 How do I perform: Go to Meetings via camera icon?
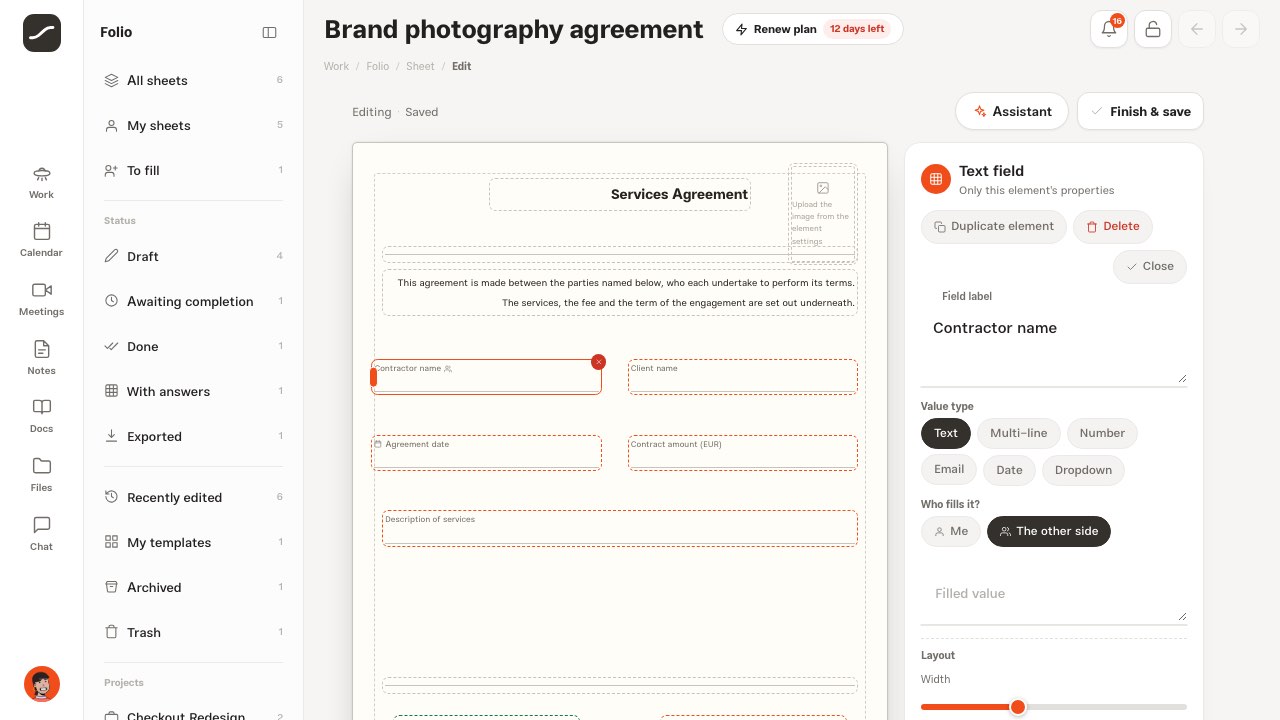(41, 299)
